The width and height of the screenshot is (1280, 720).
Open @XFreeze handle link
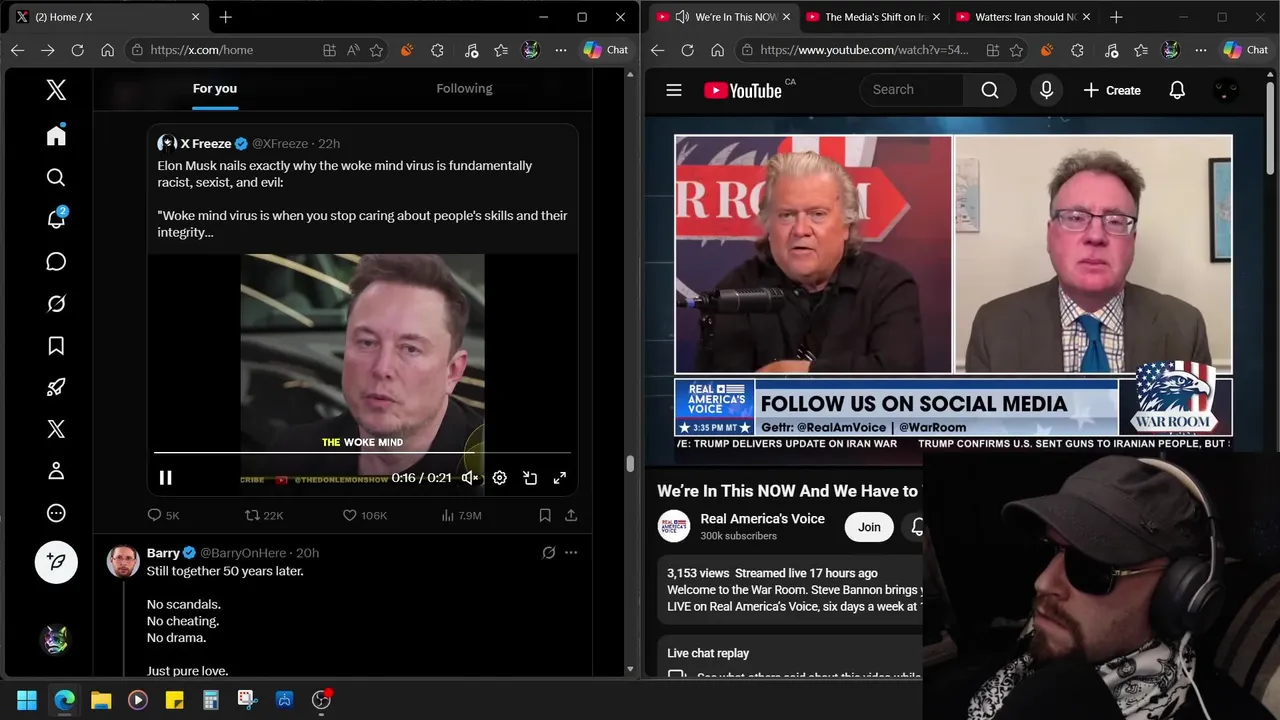click(x=280, y=143)
